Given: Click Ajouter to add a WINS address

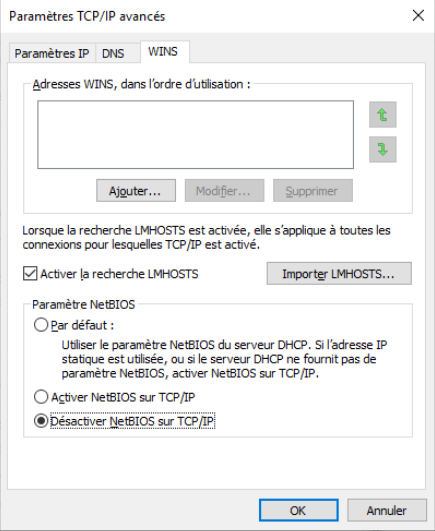Looking at the screenshot, I should (136, 191).
